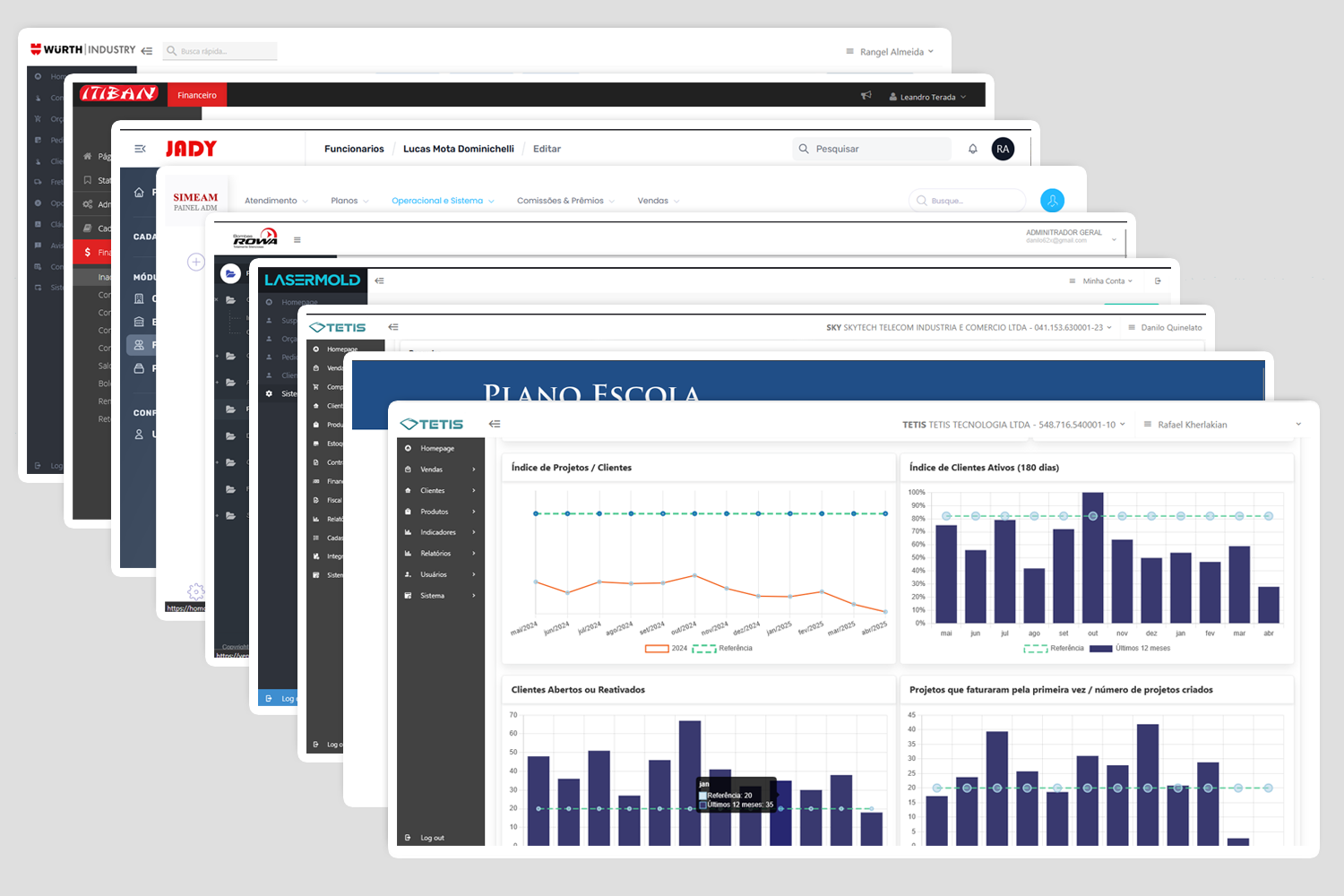This screenshot has height=896, width=1344.
Task: Click the Rowa hamburger menu icon
Action: point(297,240)
